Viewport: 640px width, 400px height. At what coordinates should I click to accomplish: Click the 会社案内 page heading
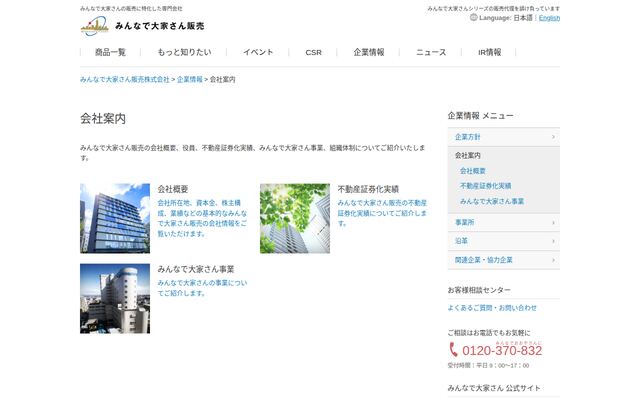click(x=103, y=119)
